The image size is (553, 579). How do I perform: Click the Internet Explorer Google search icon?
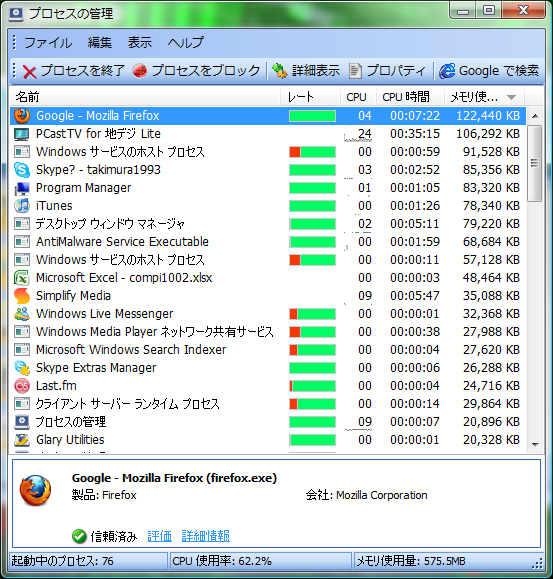click(447, 71)
